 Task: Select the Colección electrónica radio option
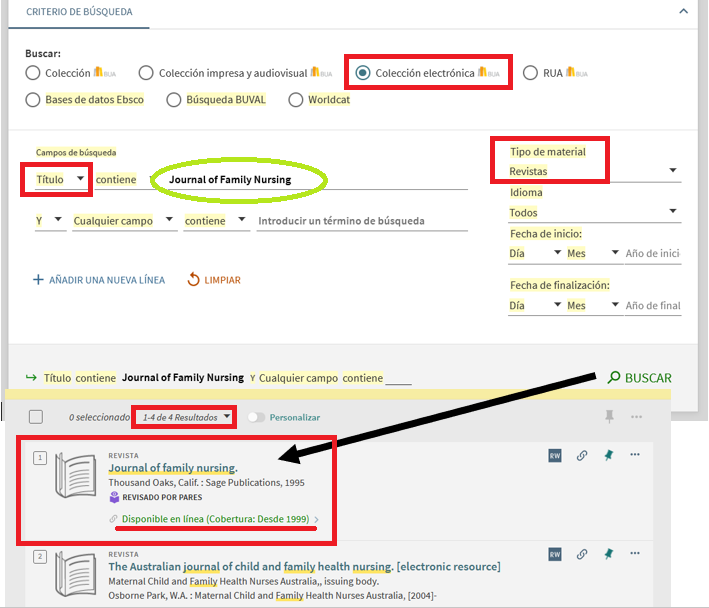pyautogui.click(x=363, y=73)
